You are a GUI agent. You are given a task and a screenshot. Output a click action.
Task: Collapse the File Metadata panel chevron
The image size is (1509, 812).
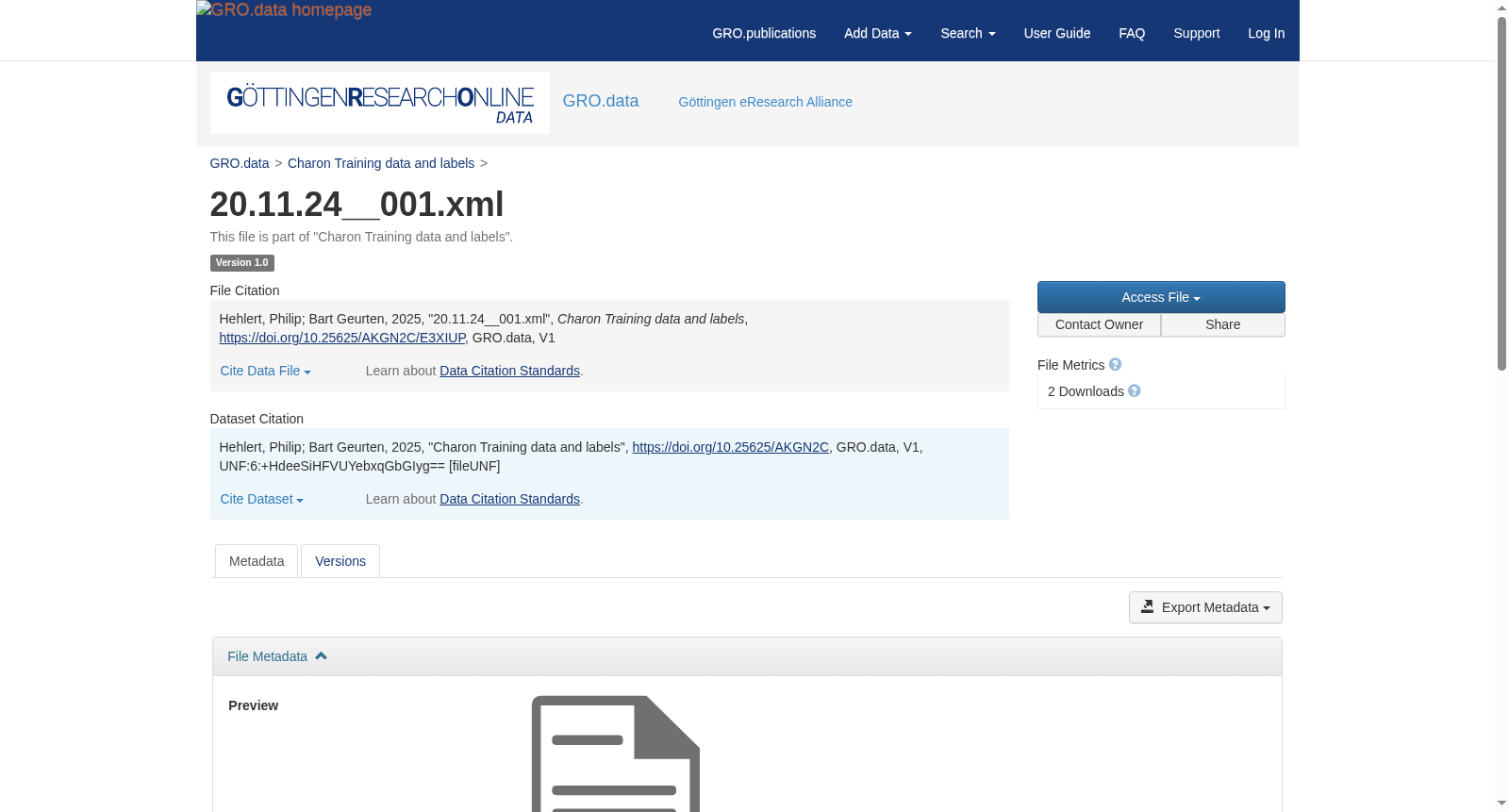pos(321,656)
